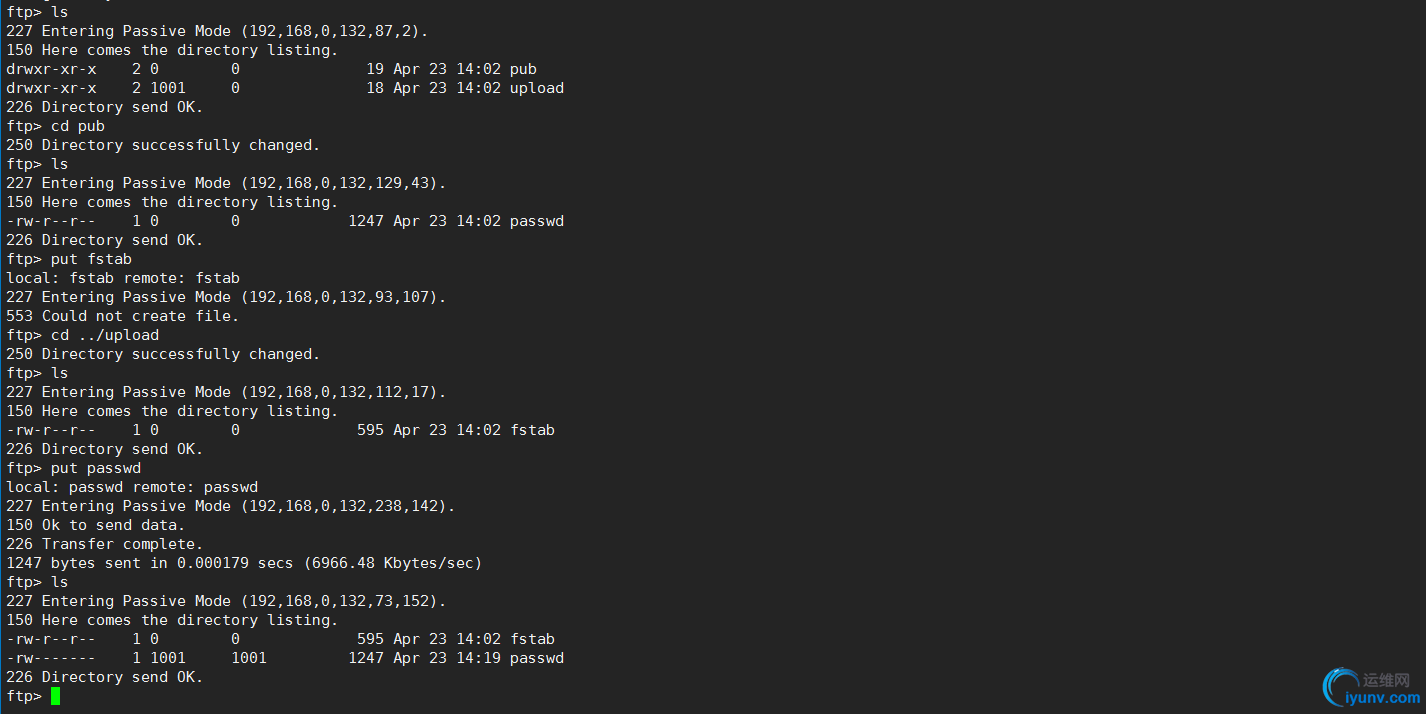The image size is (1426, 714).
Task: Click '553 Could not create file.' message
Action: pos(123,316)
